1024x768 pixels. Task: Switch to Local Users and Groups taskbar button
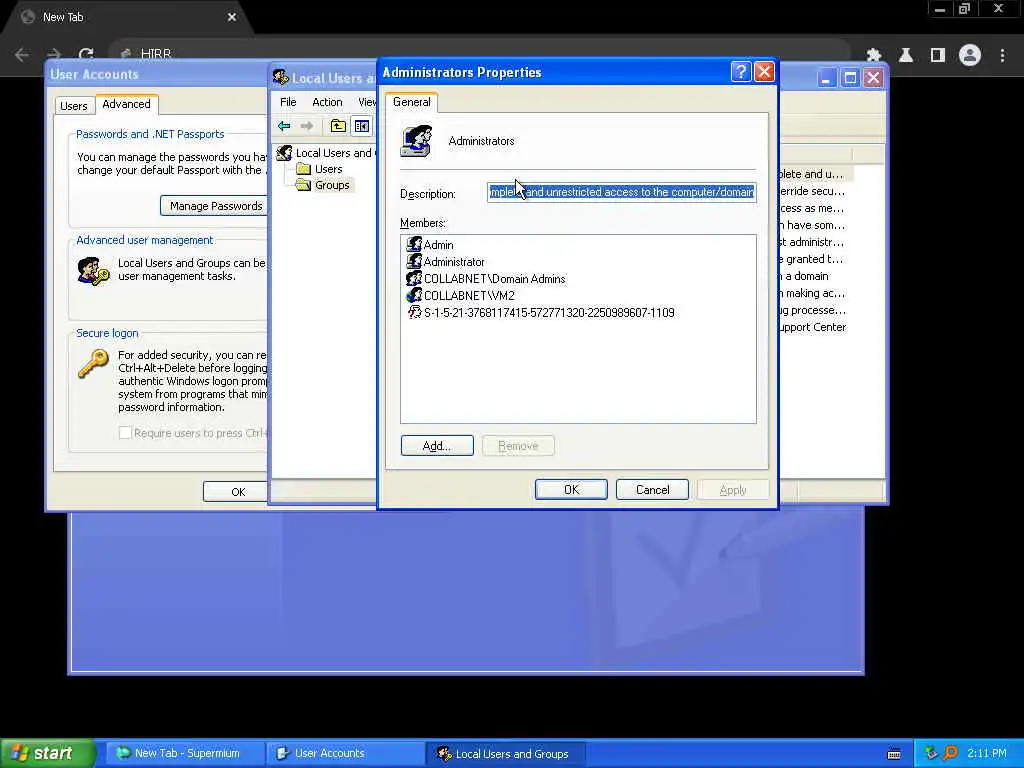[505, 753]
